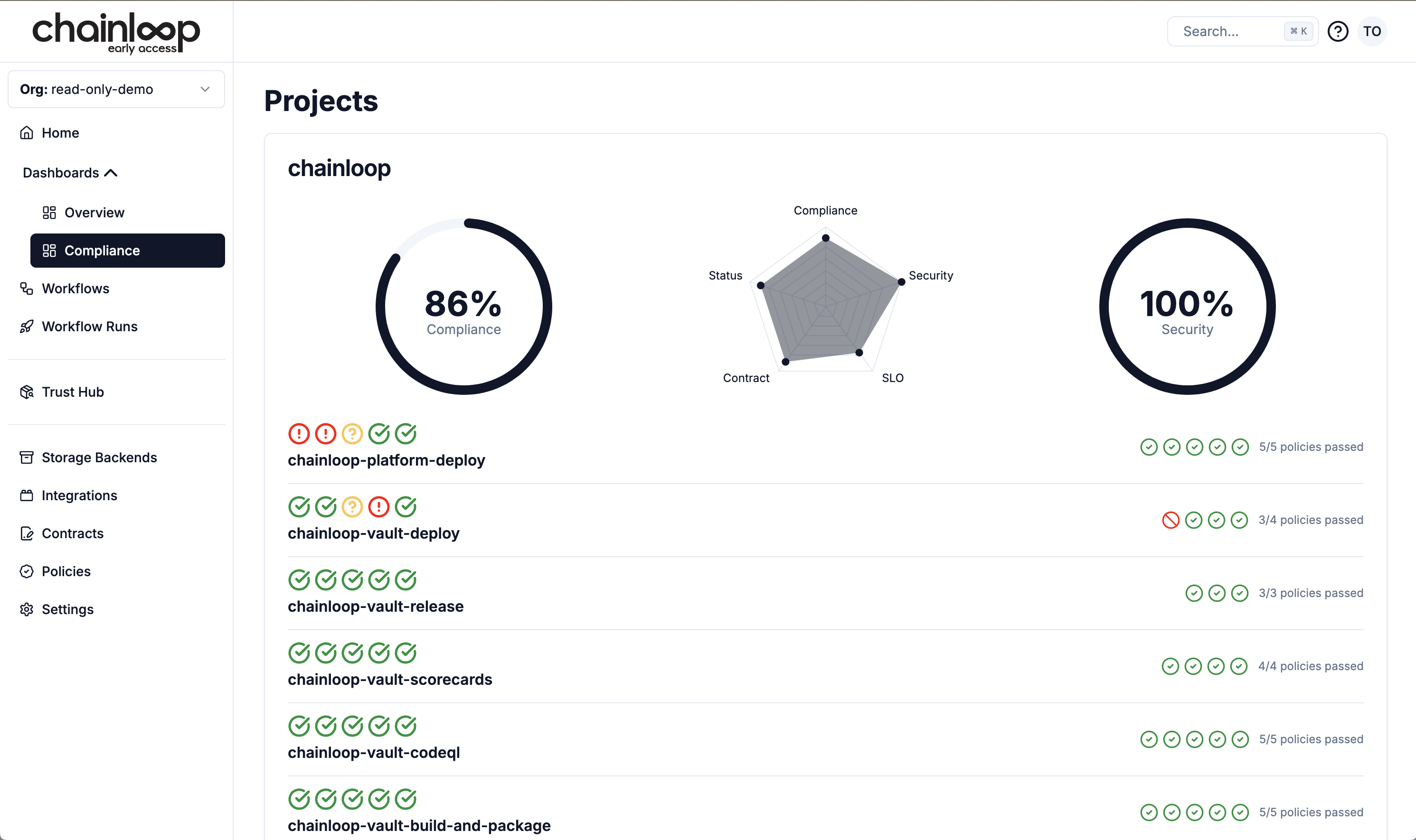The width and height of the screenshot is (1416, 840).
Task: Collapse the Dashboards section chevron
Action: click(111, 173)
